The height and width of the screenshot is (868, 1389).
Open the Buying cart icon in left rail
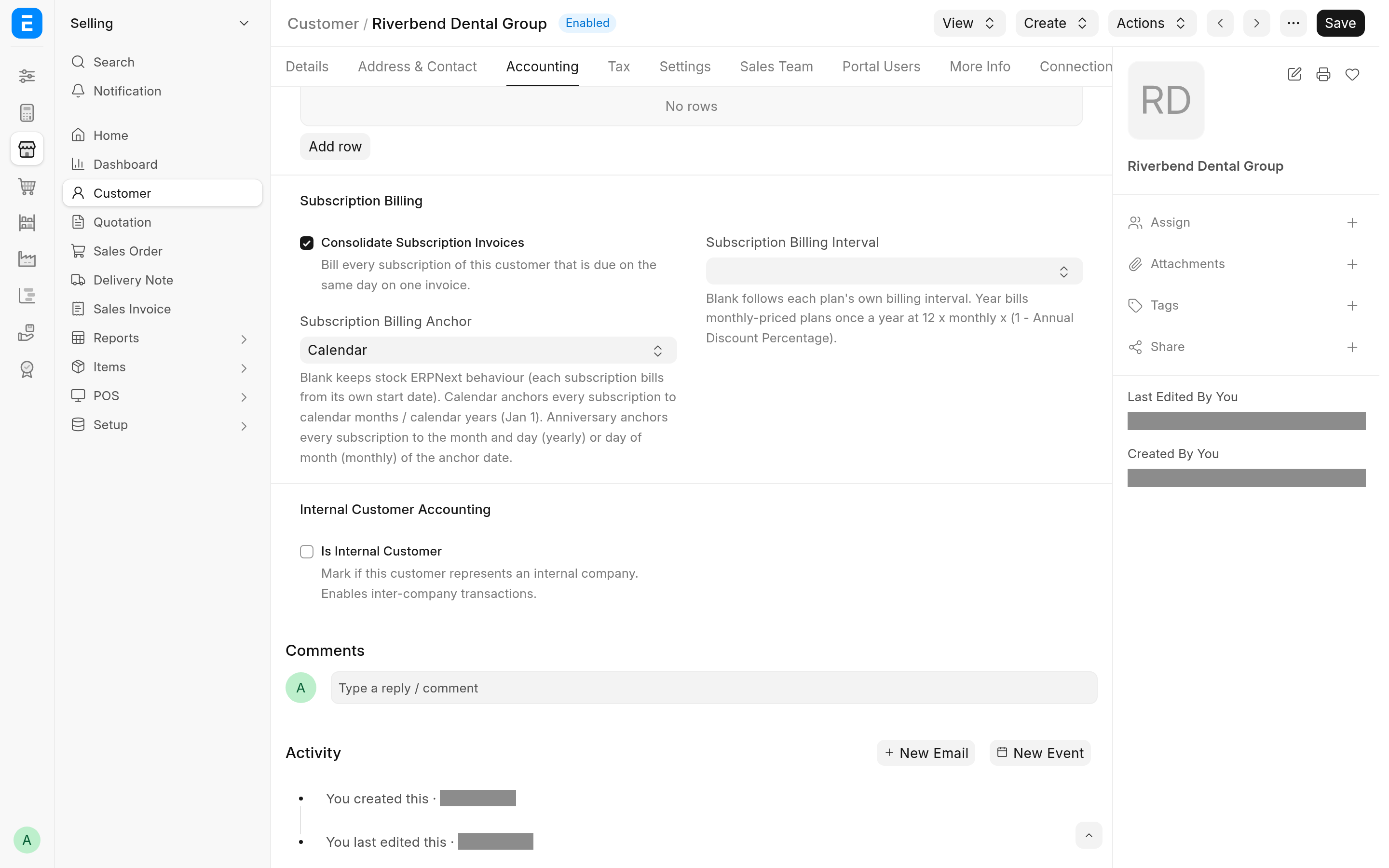[x=27, y=186]
